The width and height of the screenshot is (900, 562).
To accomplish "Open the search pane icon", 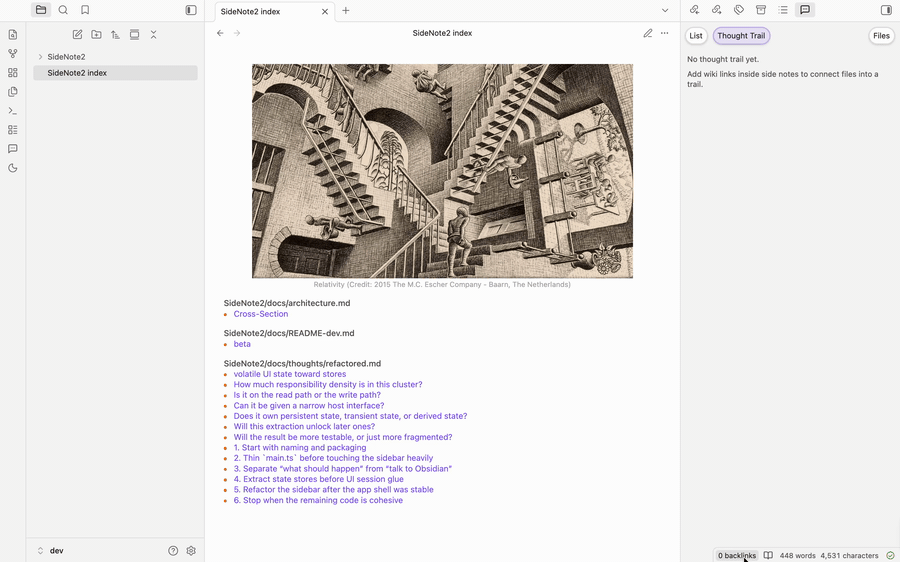I will [x=63, y=10].
